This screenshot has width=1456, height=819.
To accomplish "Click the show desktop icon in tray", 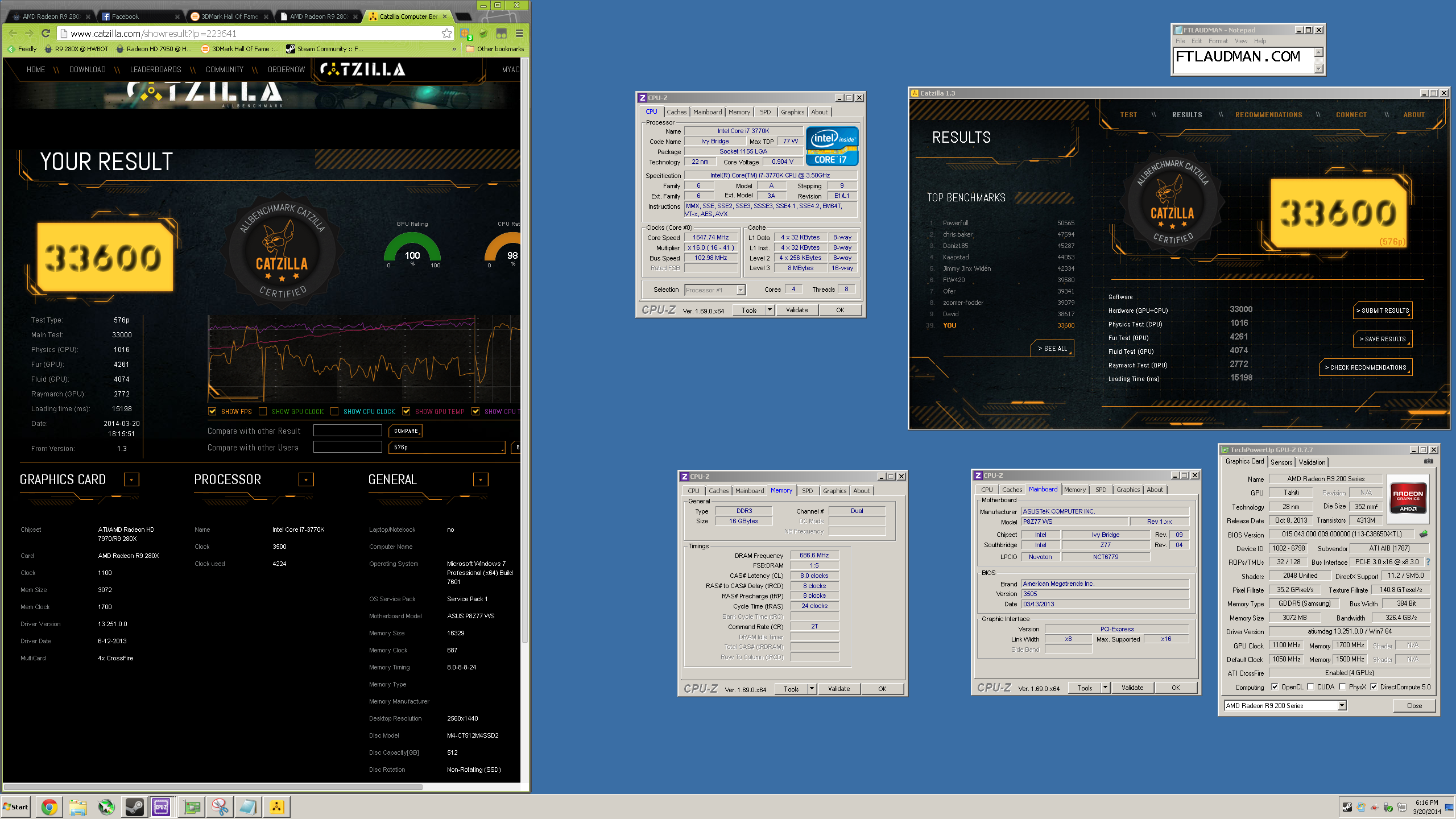I will (x=1449, y=806).
